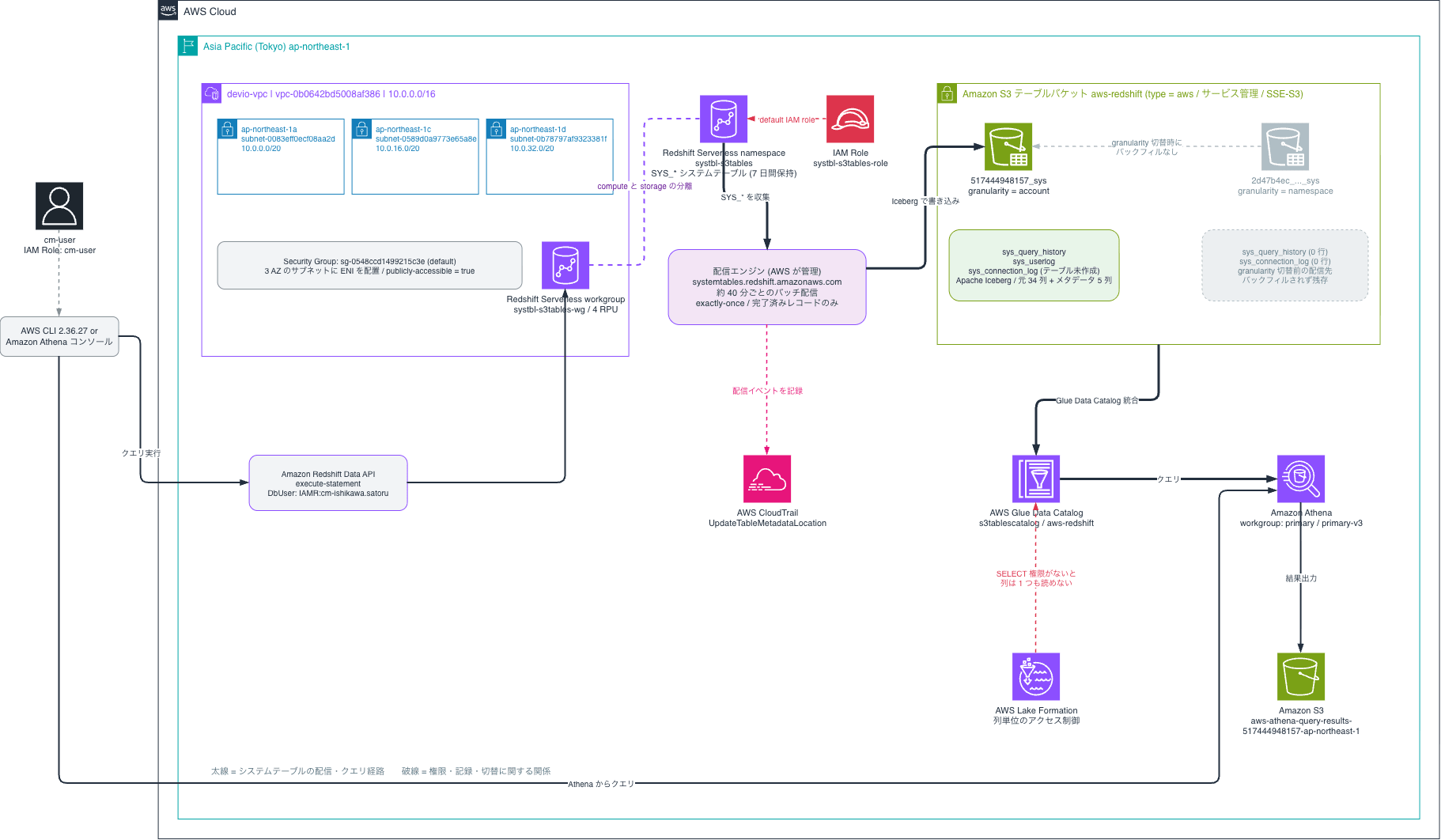Select the Security Group sg-0548ccd1499215c3e box
The height and width of the screenshot is (840, 1441).
point(369,266)
